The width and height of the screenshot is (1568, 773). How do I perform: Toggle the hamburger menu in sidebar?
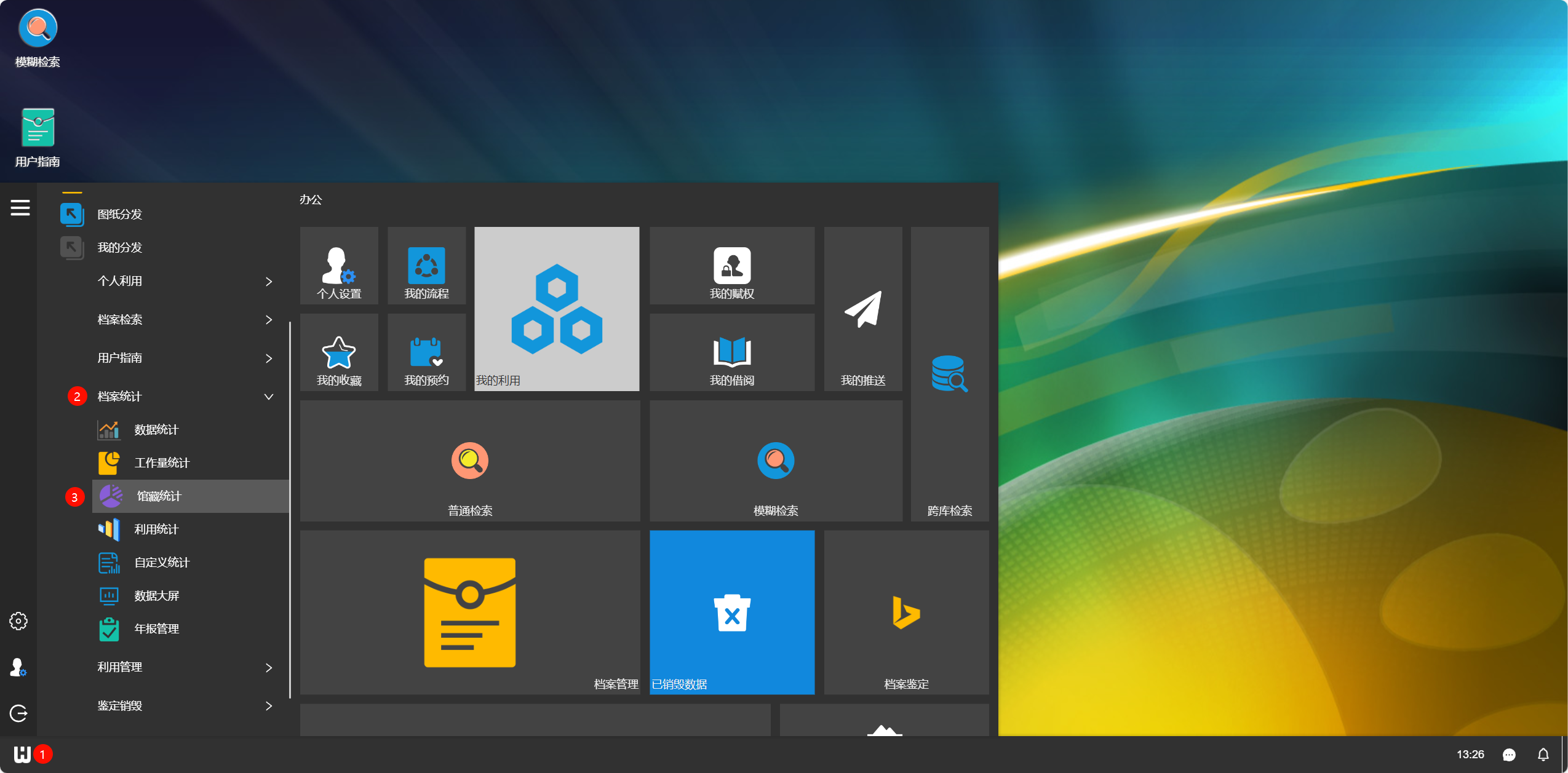pos(20,208)
